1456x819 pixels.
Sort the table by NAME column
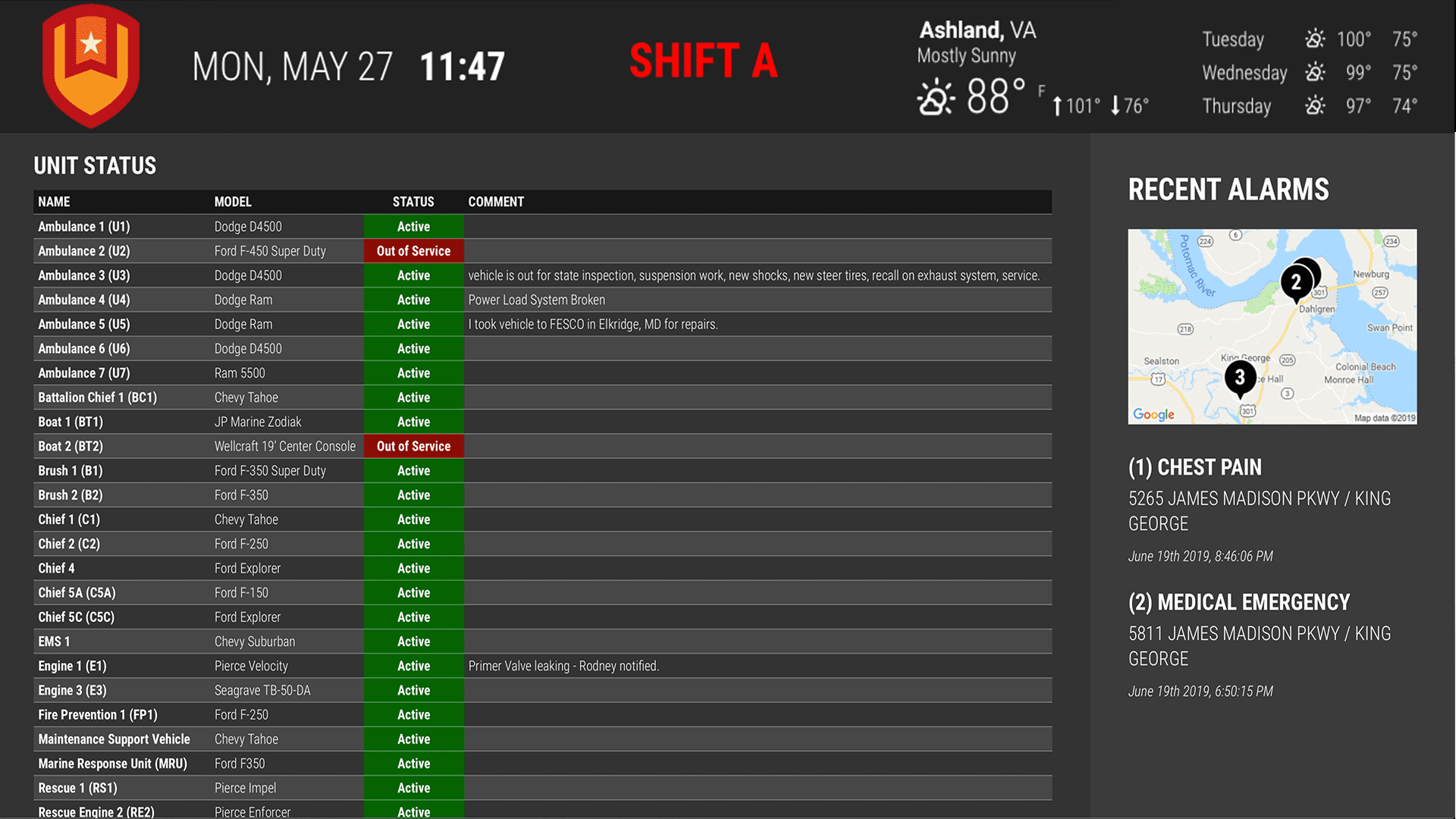coord(54,202)
